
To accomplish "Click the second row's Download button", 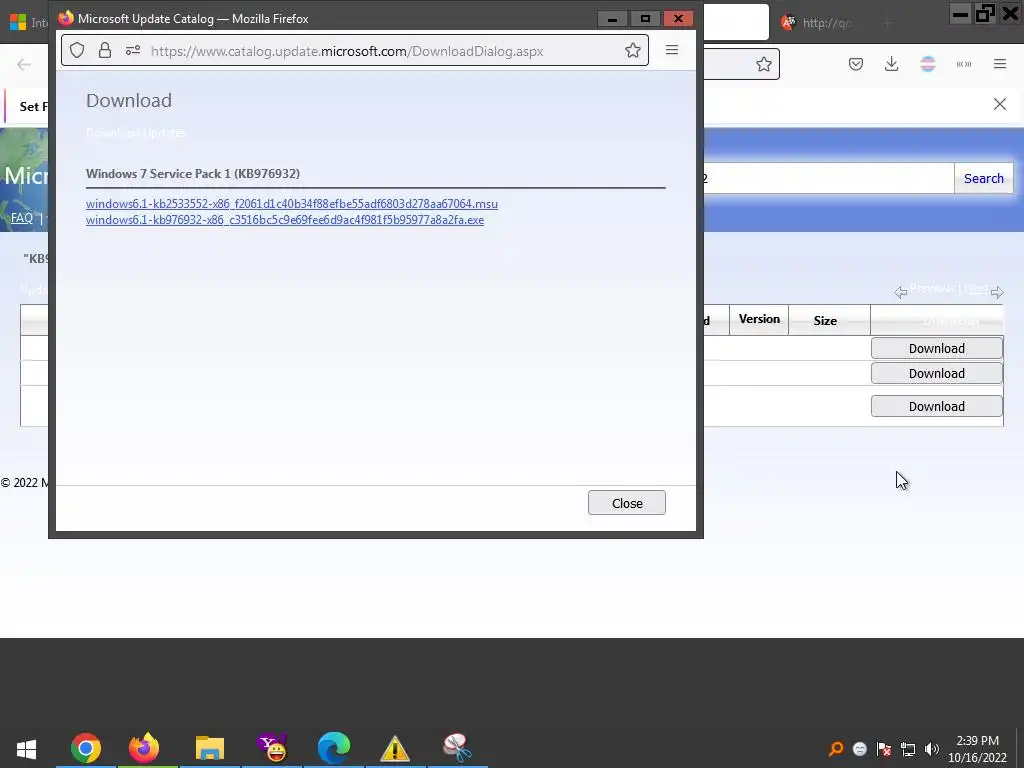I will point(936,374).
